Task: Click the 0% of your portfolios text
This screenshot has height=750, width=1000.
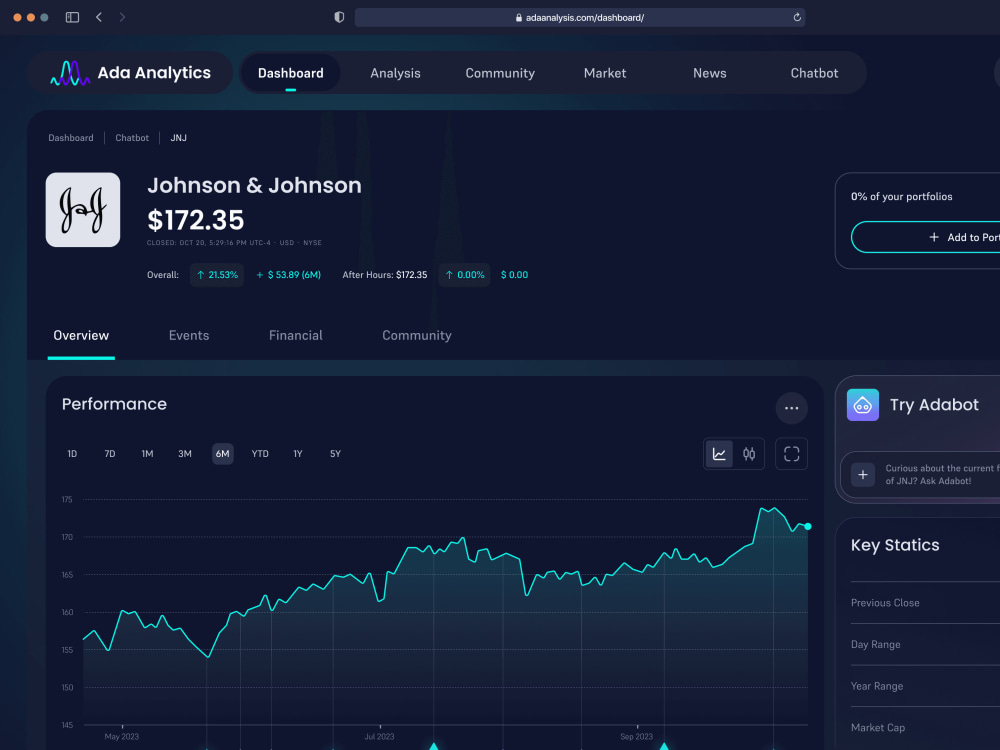Action: tap(902, 196)
